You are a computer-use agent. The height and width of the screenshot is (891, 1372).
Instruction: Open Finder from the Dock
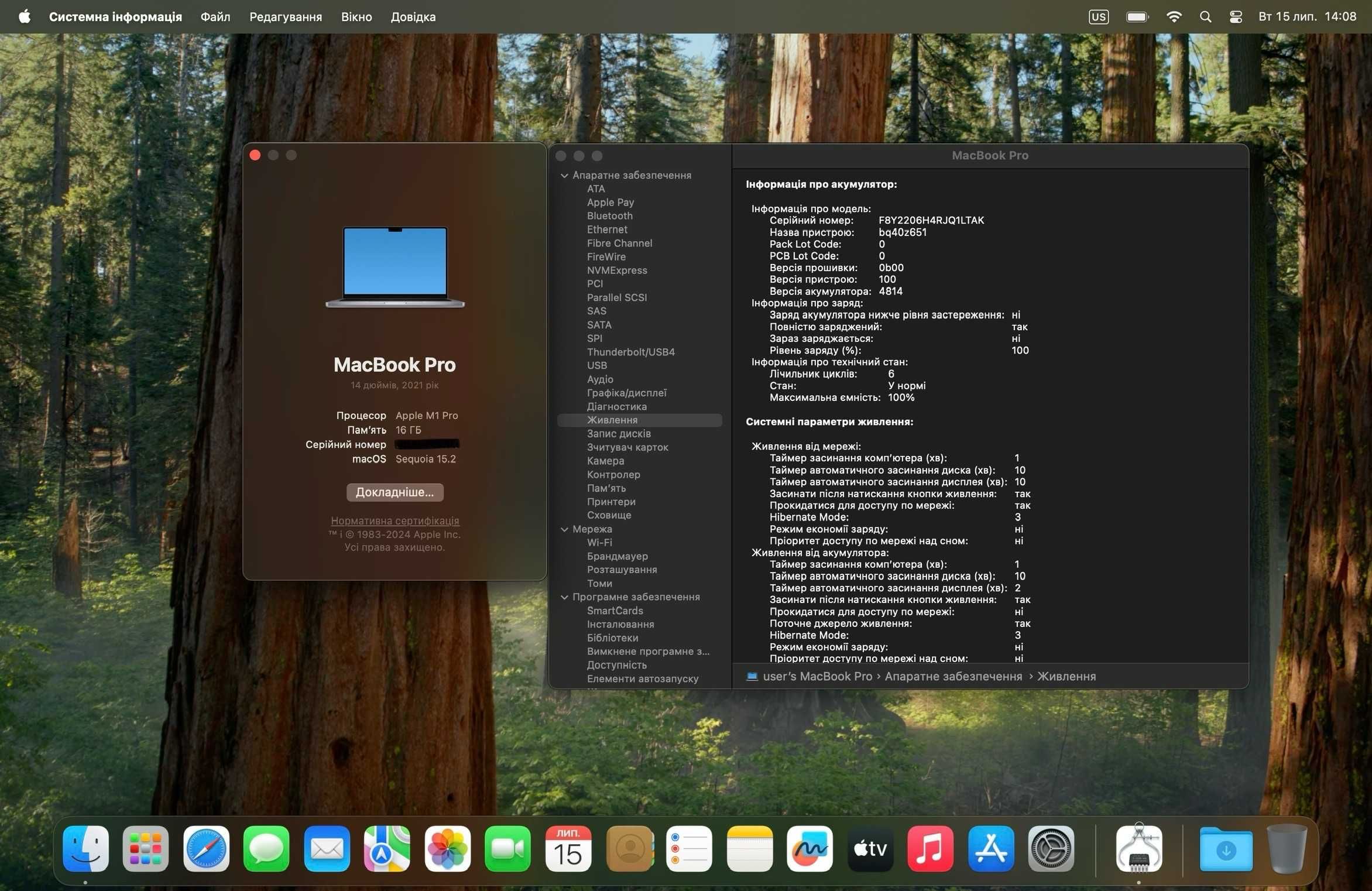85,849
